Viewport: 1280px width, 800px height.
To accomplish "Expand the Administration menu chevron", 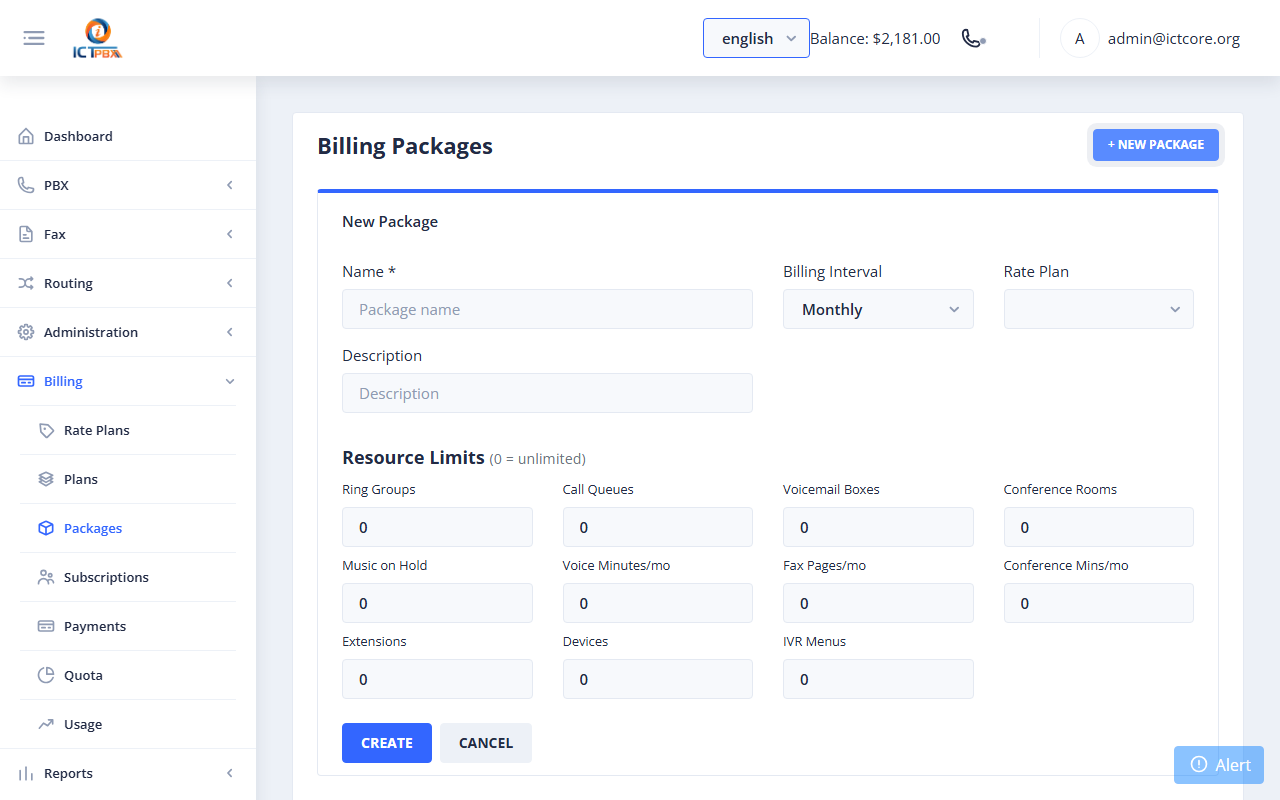I will (230, 332).
